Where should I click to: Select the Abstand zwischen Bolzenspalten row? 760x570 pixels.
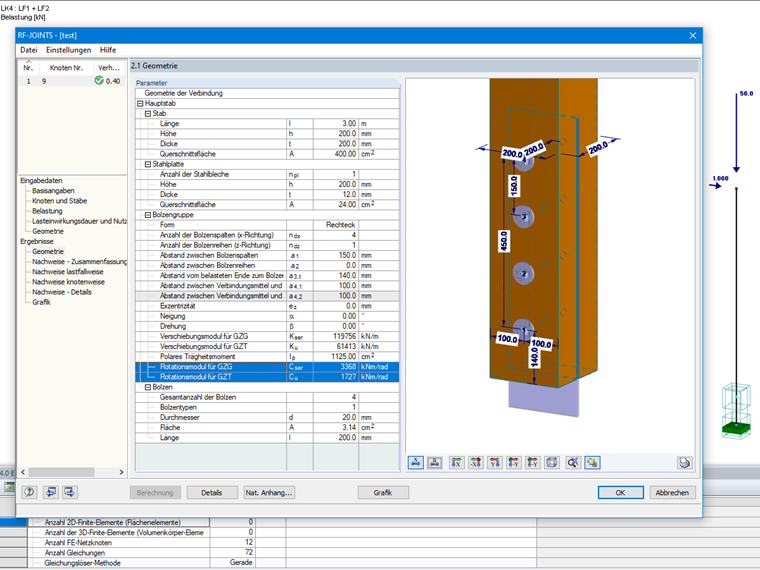point(267,255)
